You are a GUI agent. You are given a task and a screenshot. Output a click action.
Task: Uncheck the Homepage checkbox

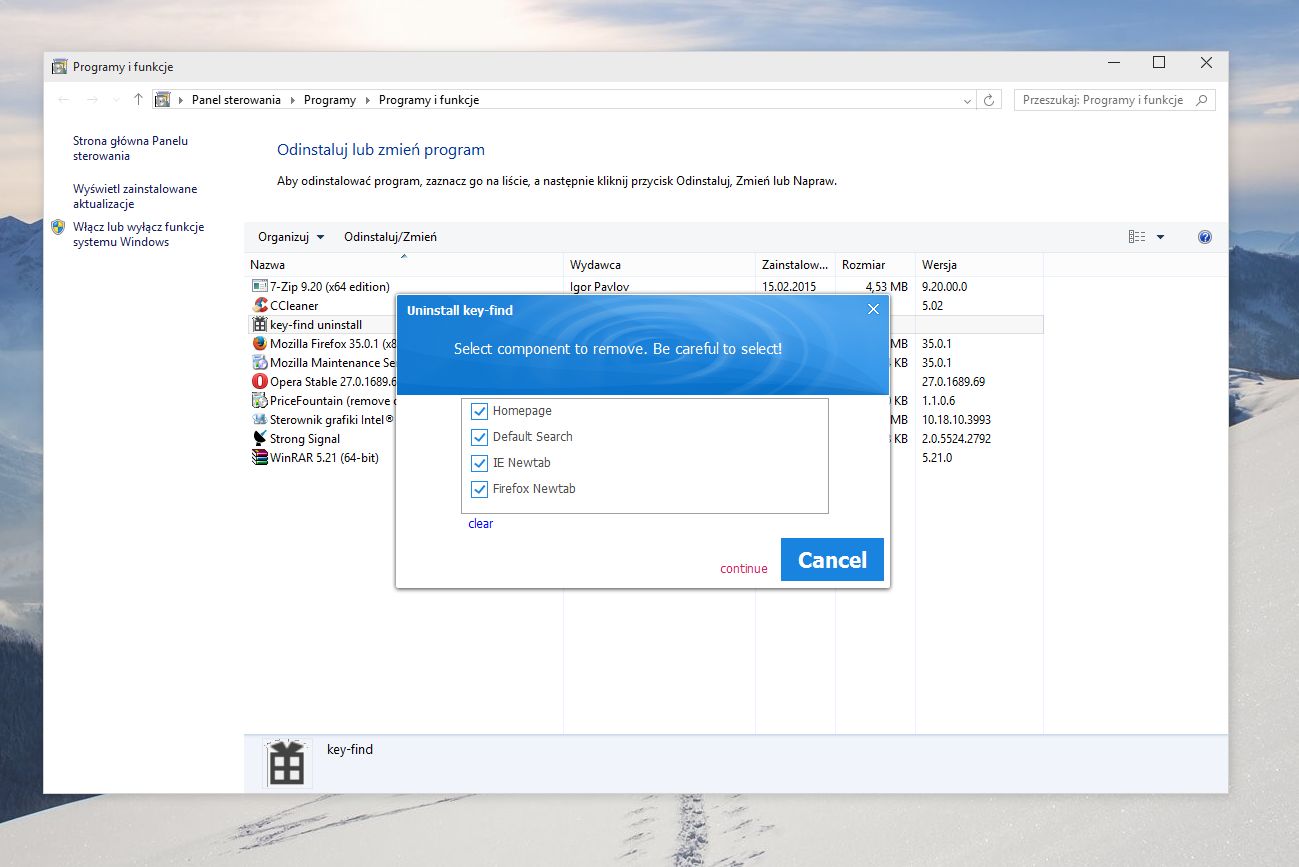[x=479, y=411]
